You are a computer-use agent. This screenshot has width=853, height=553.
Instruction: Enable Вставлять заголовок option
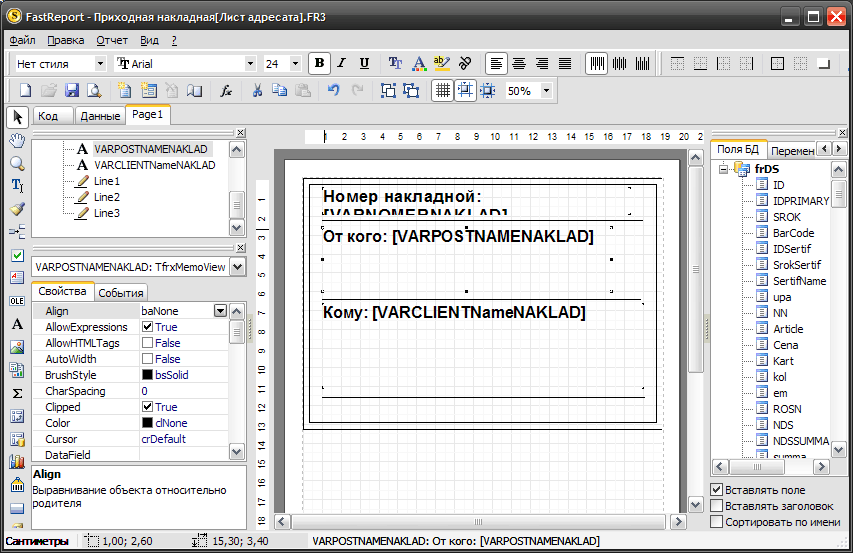point(717,506)
